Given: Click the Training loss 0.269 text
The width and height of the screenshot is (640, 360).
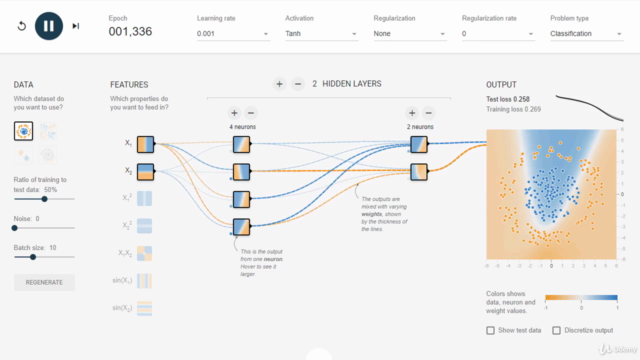Looking at the screenshot, I should point(513,109).
